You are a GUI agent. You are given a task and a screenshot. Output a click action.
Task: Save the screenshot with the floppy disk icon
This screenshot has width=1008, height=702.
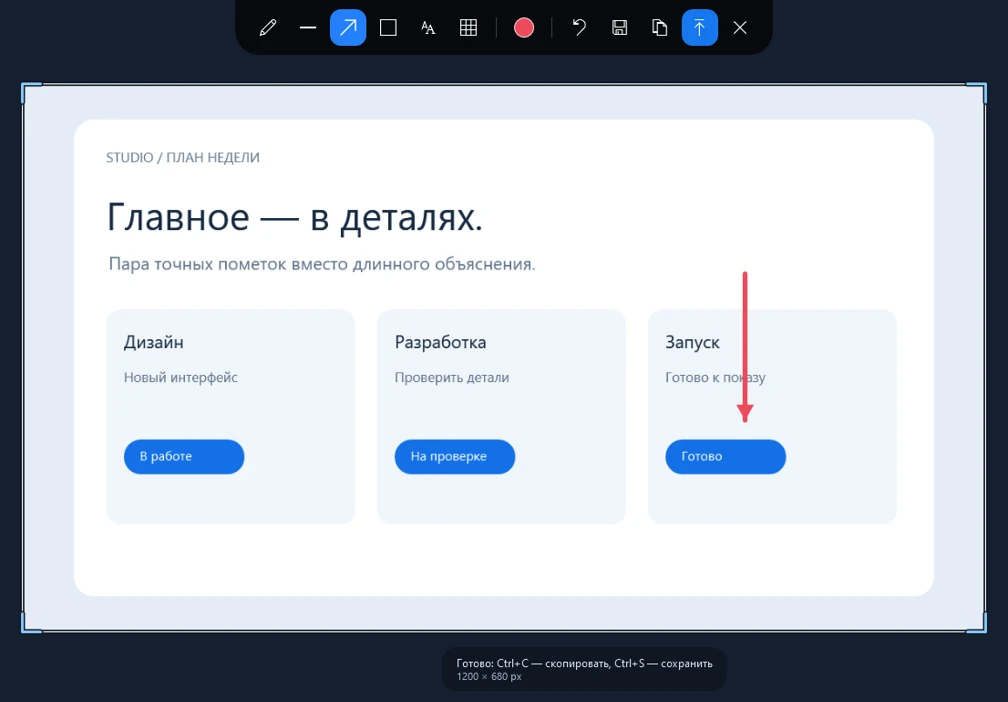[x=620, y=28]
